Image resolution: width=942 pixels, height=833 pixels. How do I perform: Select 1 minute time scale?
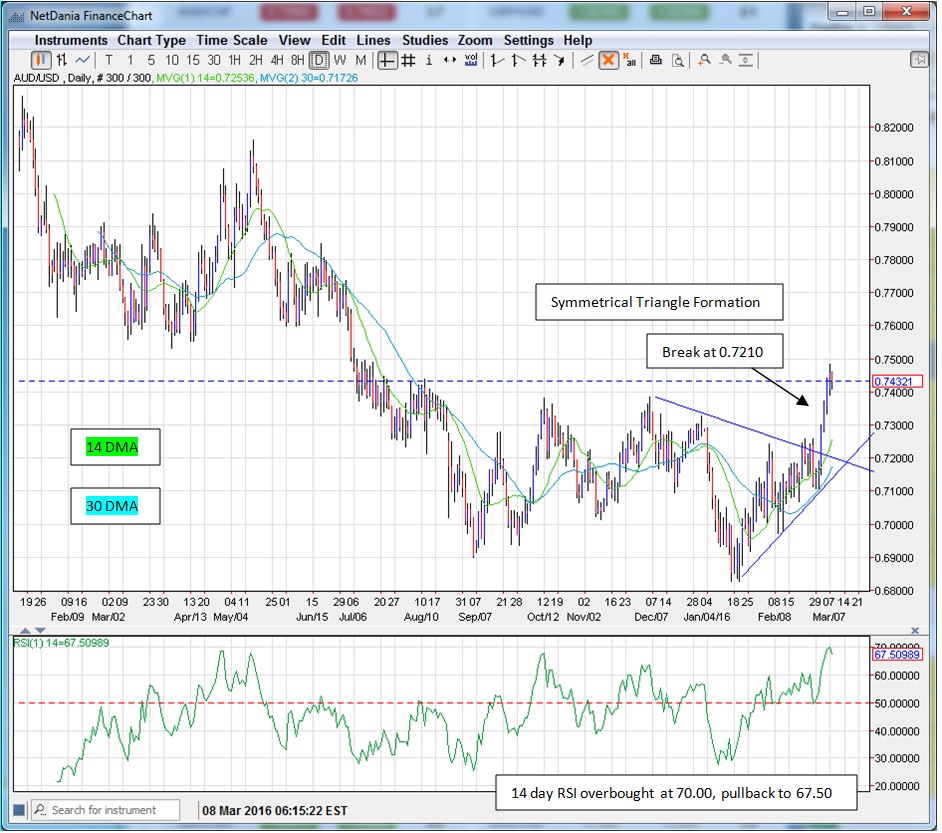(130, 60)
